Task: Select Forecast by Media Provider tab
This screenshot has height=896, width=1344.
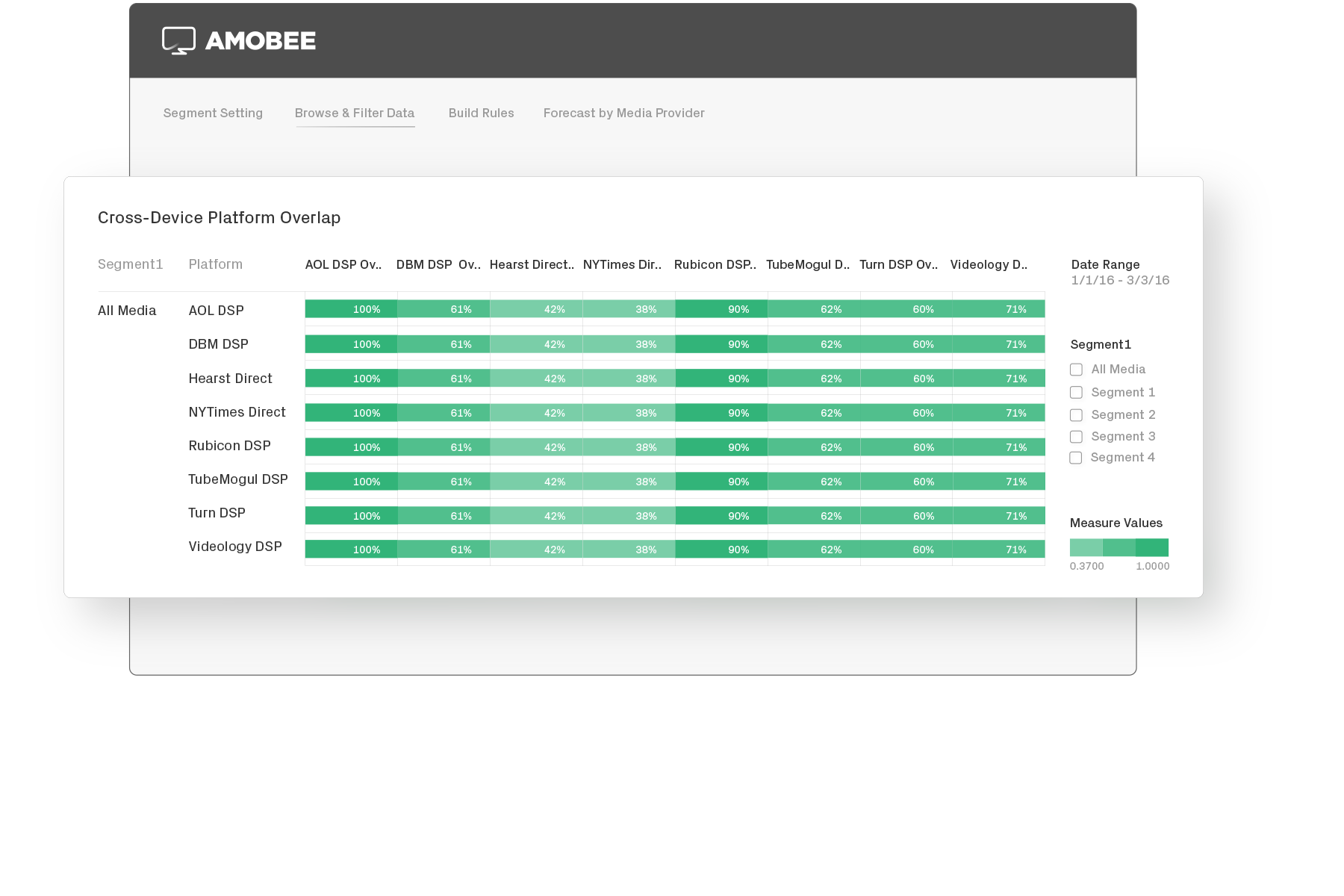Action: click(624, 113)
